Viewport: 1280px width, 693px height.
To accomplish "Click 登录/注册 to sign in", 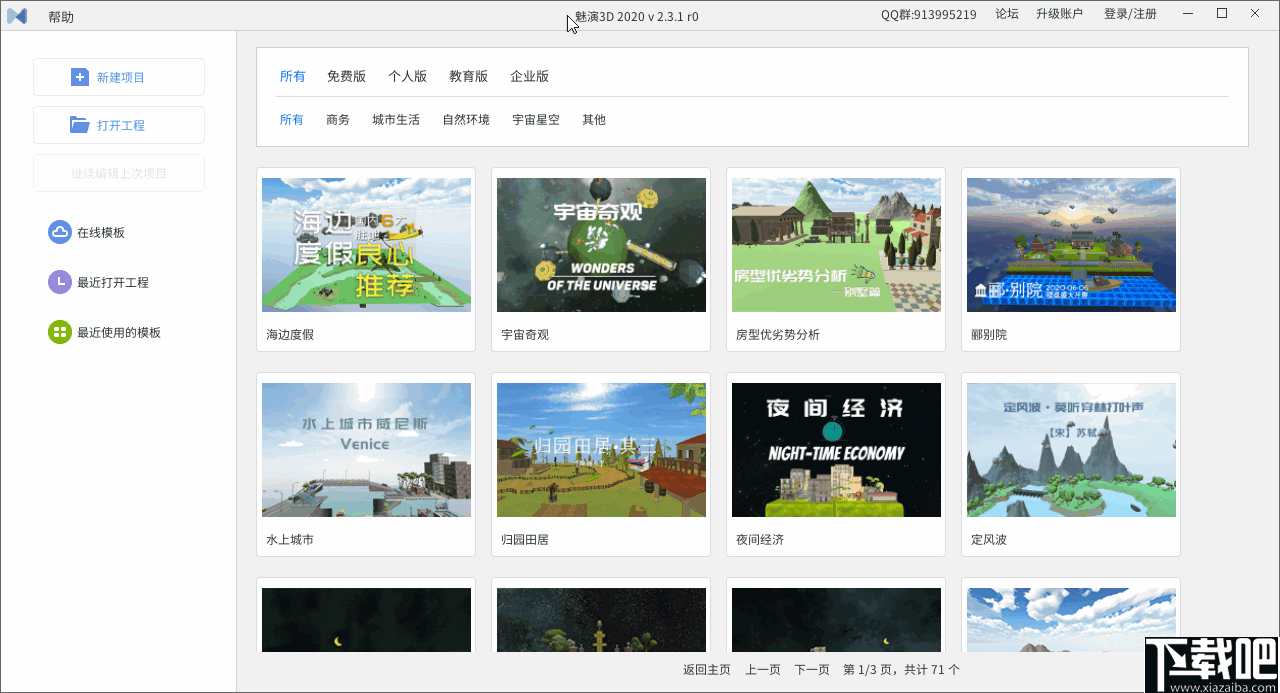I will pyautogui.click(x=1130, y=14).
